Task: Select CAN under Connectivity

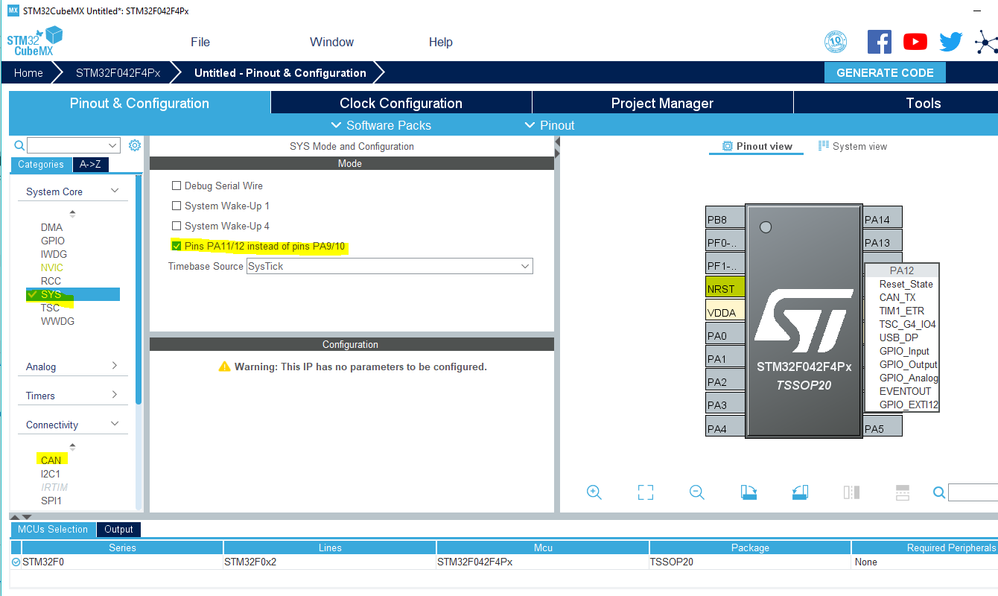Action: coord(51,460)
